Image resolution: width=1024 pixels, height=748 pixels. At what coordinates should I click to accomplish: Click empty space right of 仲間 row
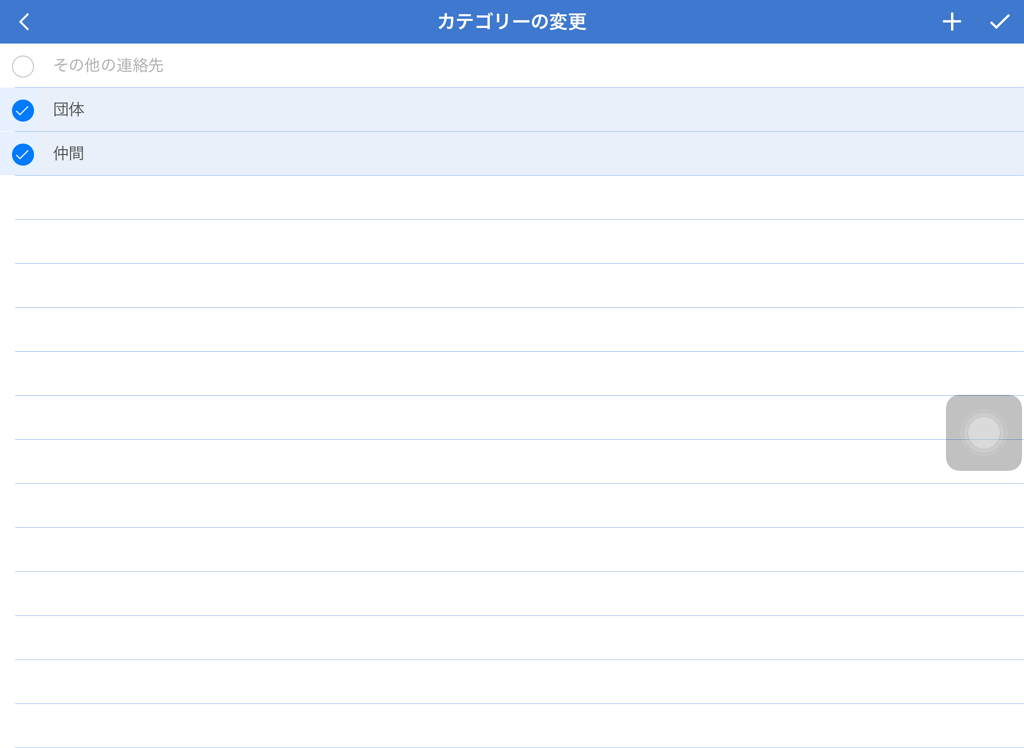(x=600, y=154)
